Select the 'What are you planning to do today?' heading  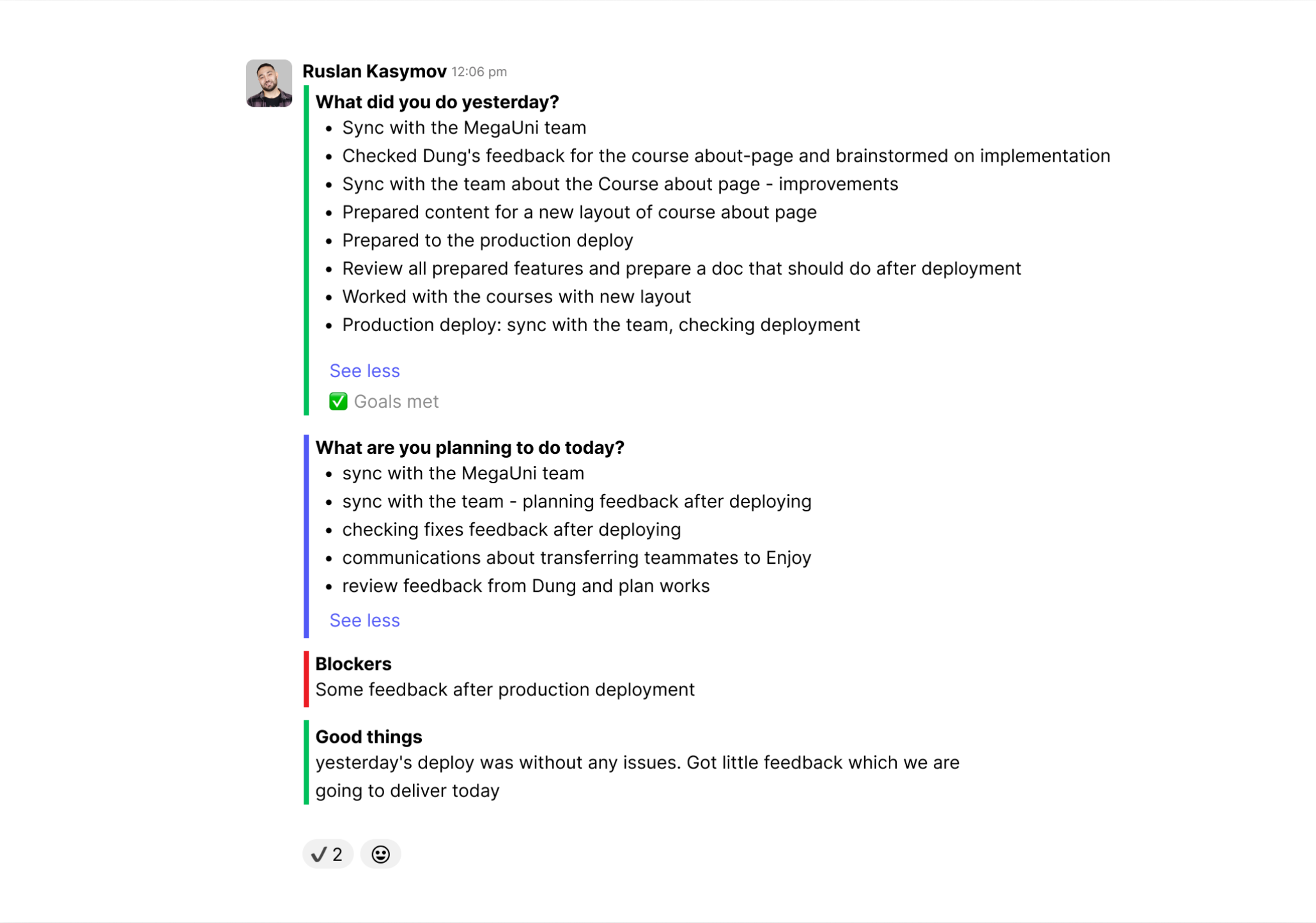(470, 447)
